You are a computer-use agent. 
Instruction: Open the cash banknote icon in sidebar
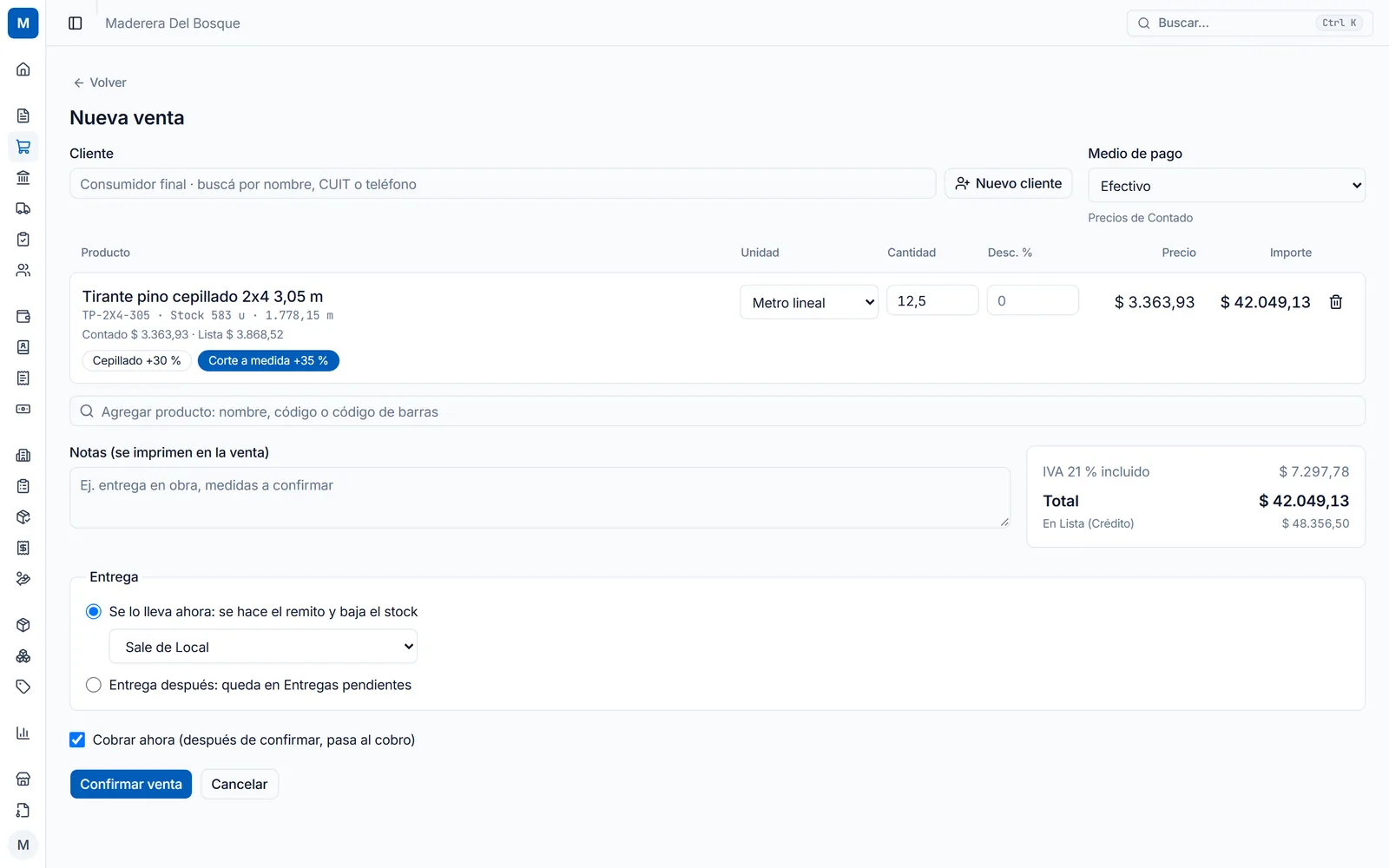point(23,409)
